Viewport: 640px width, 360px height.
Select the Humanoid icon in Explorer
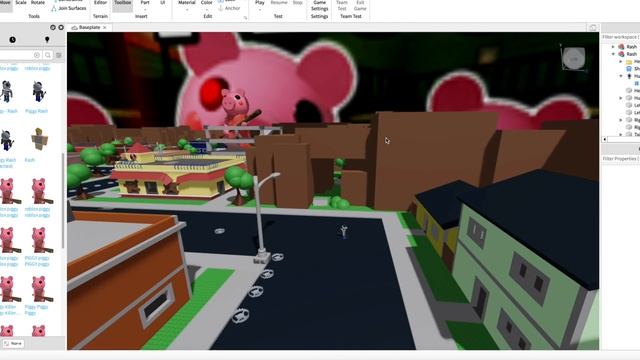(629, 76)
